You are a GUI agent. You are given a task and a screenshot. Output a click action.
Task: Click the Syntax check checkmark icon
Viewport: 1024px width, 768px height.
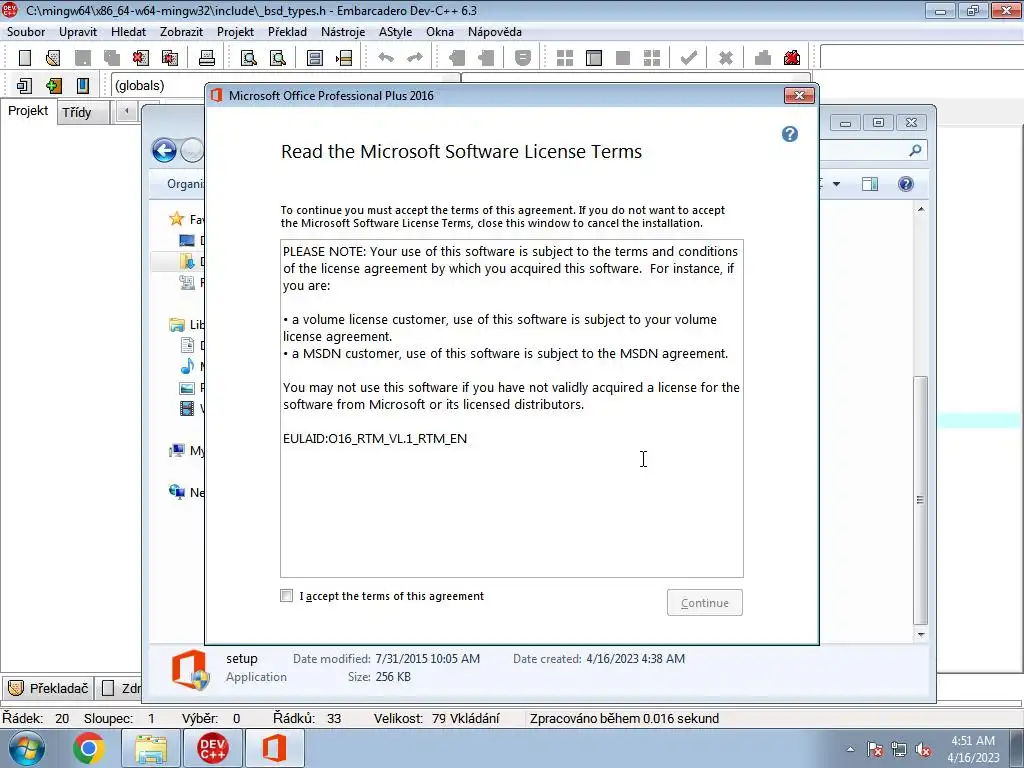click(688, 58)
